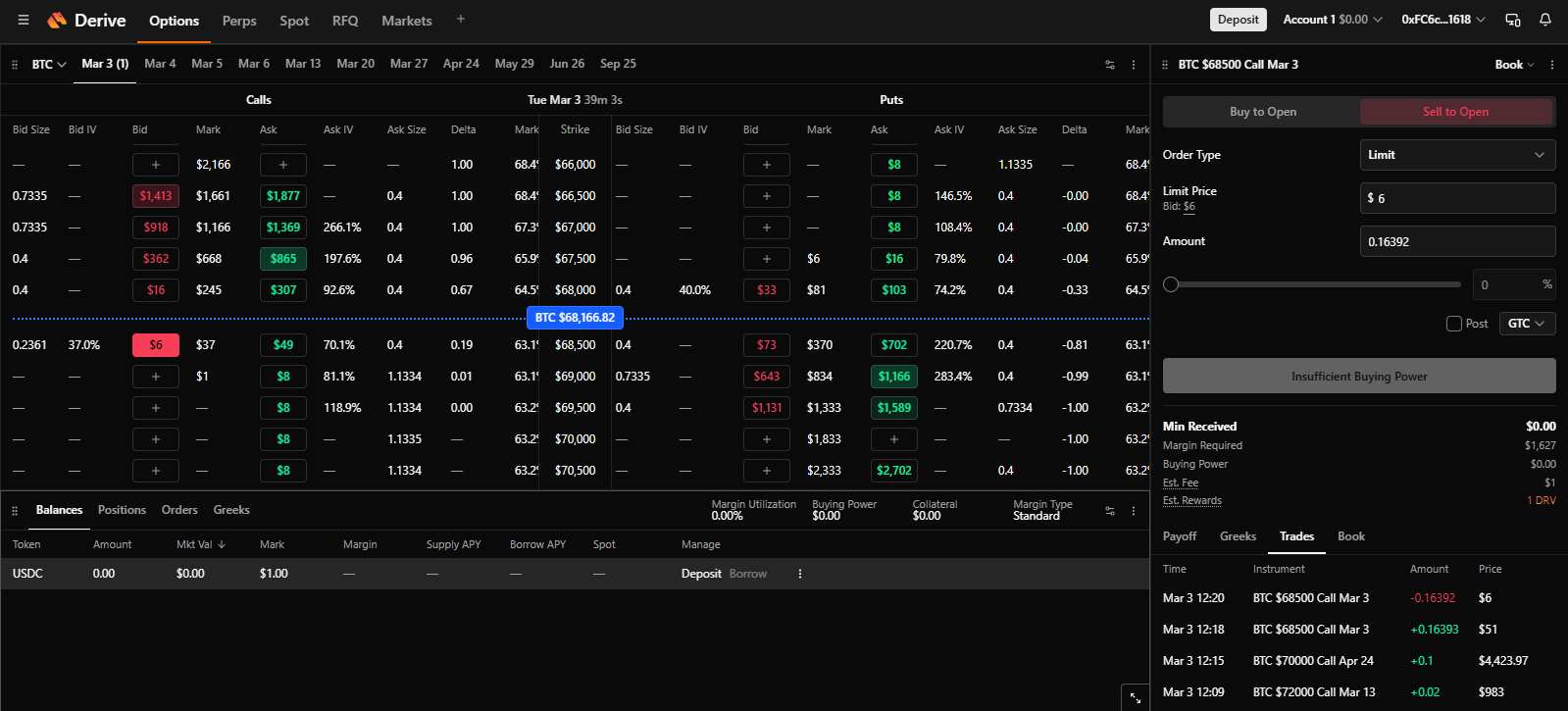Add put ask at $70,000 strike
Image resolution: width=1568 pixels, height=711 pixels.
point(894,439)
